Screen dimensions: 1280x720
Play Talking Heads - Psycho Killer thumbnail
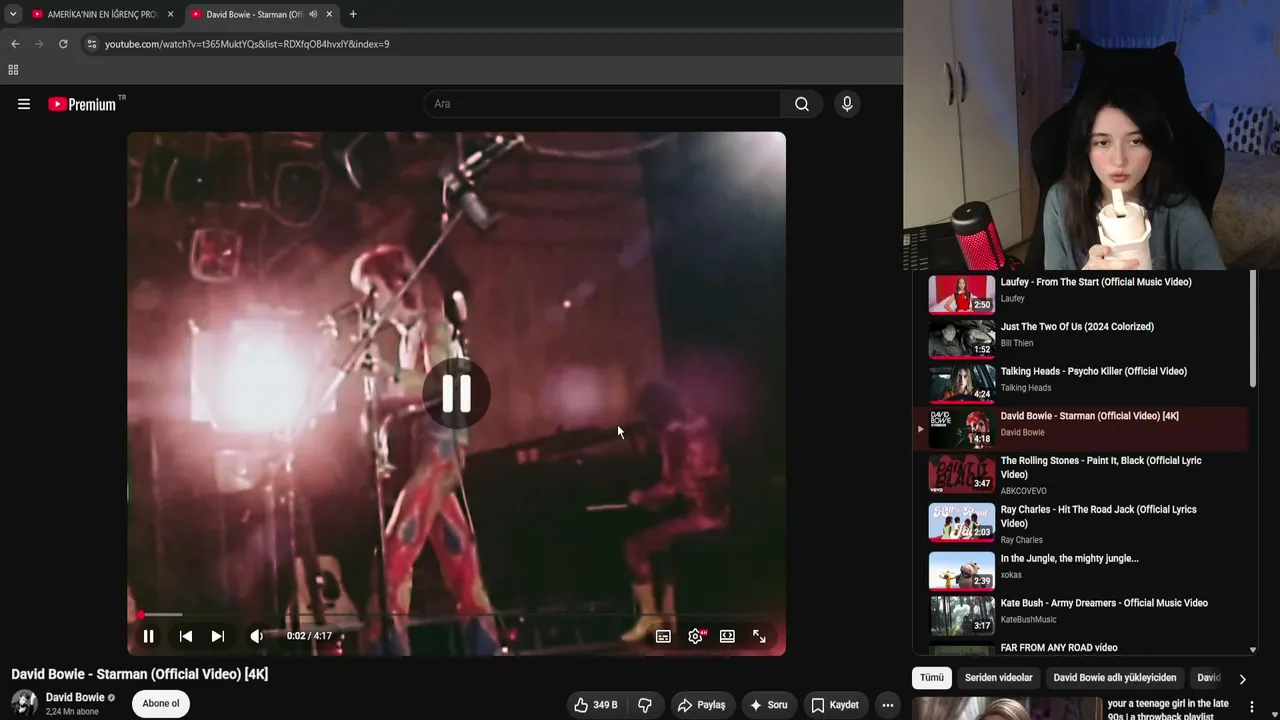962,384
